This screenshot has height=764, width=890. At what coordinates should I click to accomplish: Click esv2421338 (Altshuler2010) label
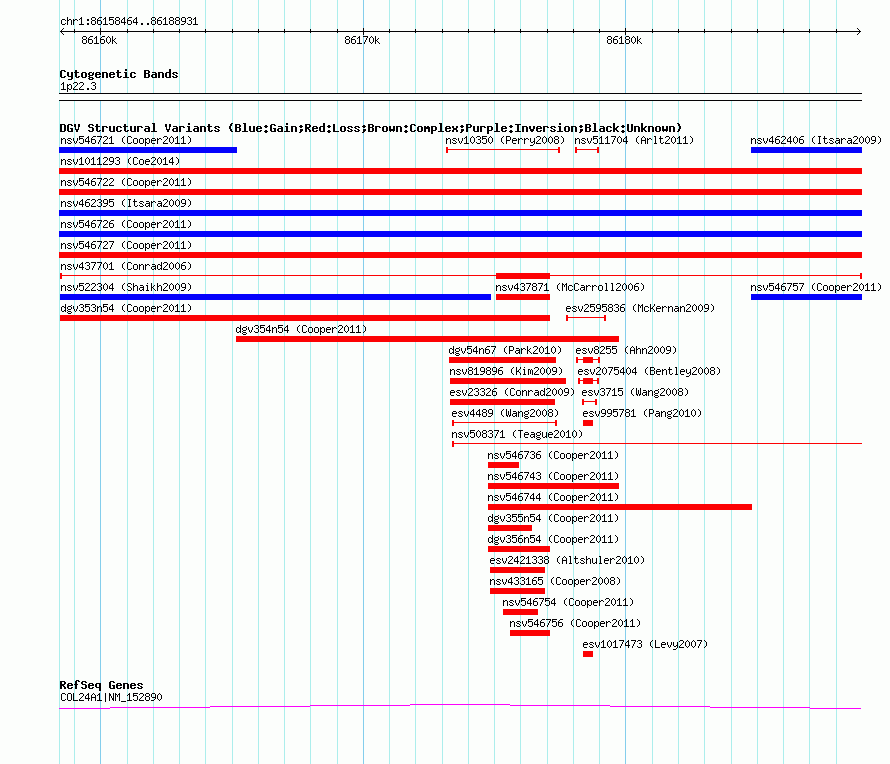(567, 560)
